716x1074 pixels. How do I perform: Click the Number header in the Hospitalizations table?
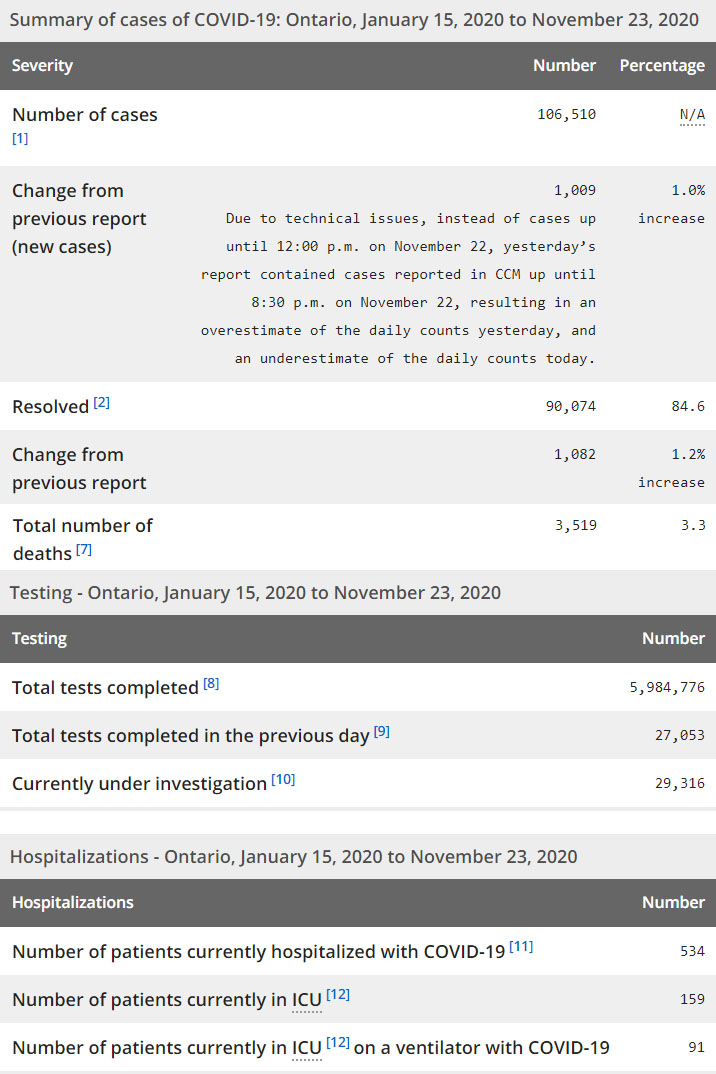click(673, 902)
